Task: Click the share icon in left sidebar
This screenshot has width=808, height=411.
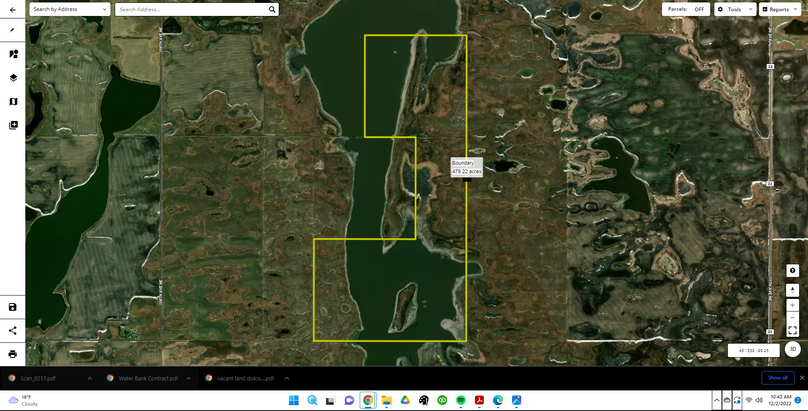Action: point(13,330)
